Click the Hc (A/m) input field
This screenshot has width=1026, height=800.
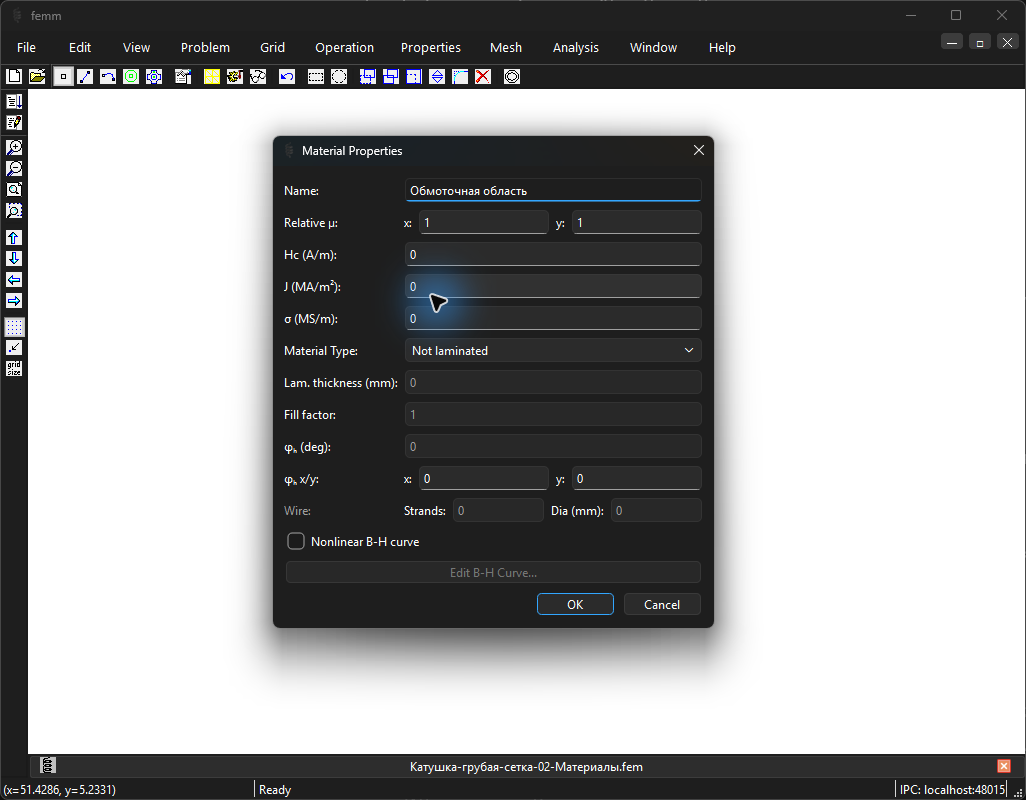point(553,254)
